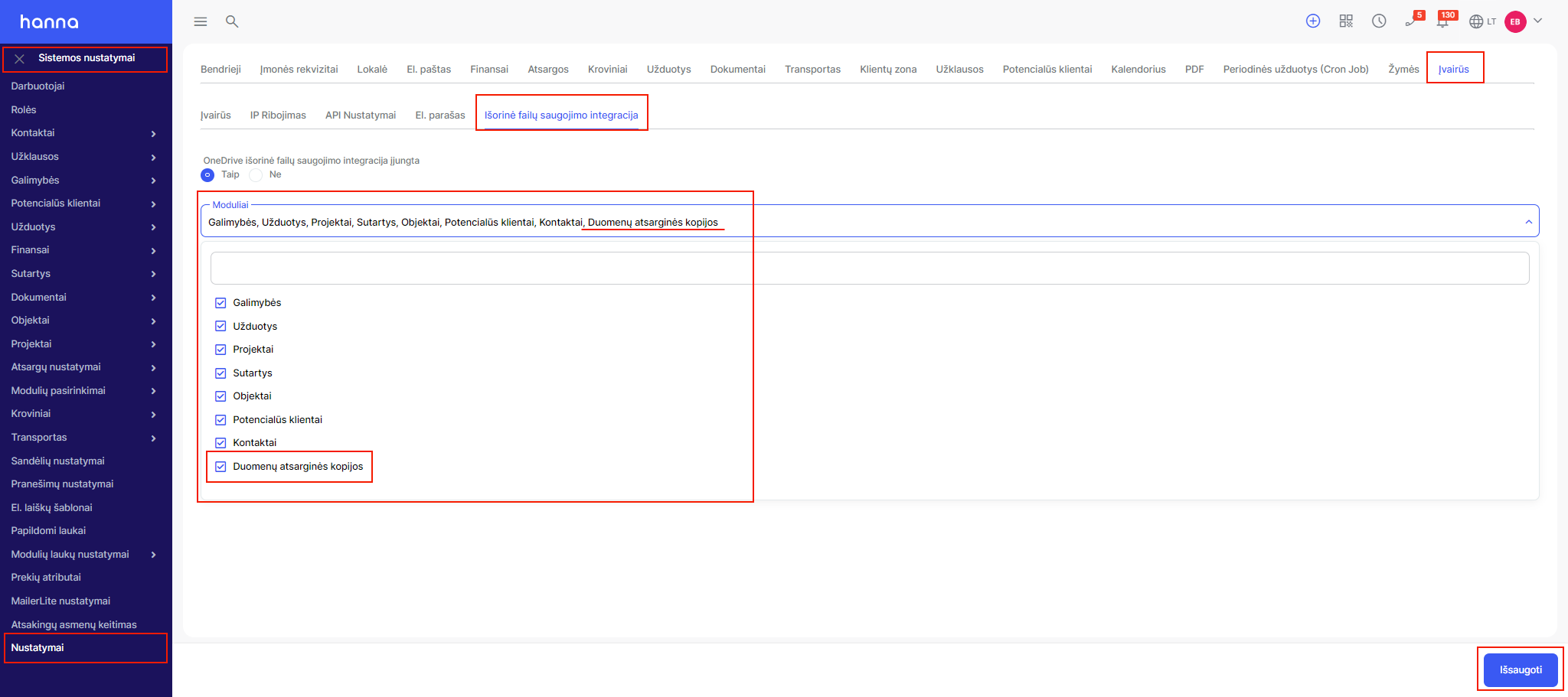The image size is (1568, 697).
Task: Open the search magnifier icon
Action: coord(232,21)
